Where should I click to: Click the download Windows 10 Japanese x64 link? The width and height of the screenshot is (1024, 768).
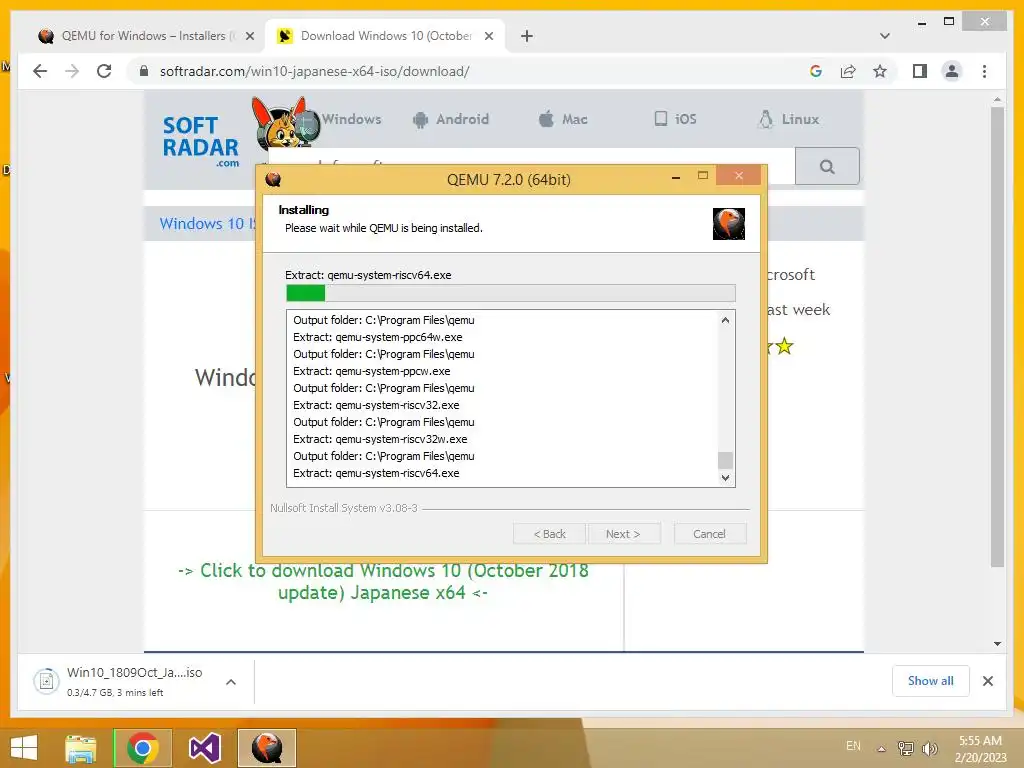pos(383,581)
